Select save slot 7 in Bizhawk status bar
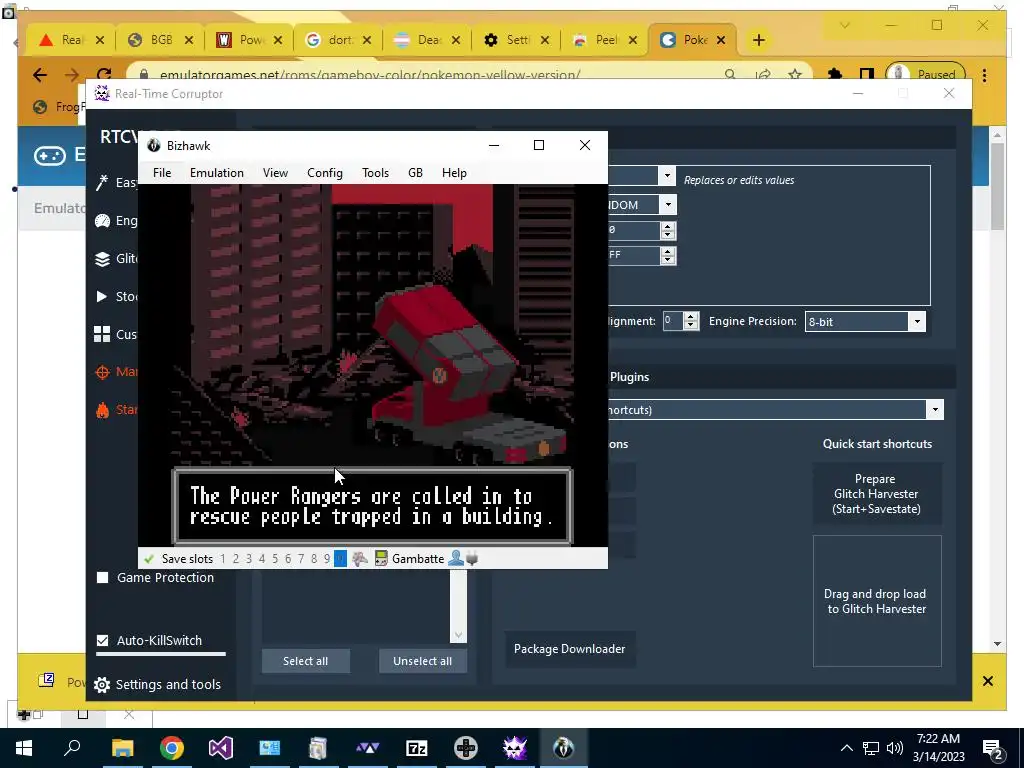 (301, 559)
